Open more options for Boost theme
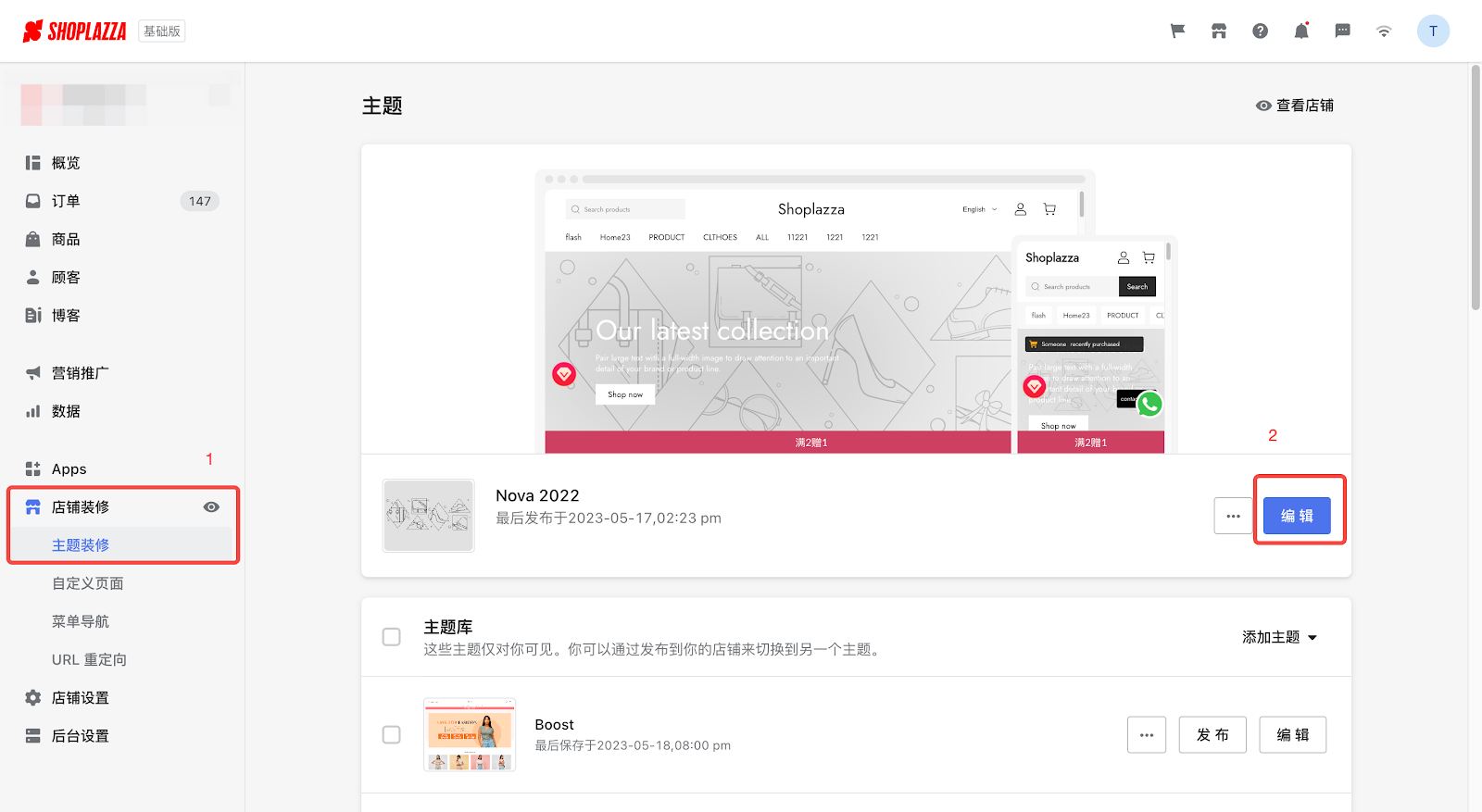The image size is (1482, 812). [1147, 735]
